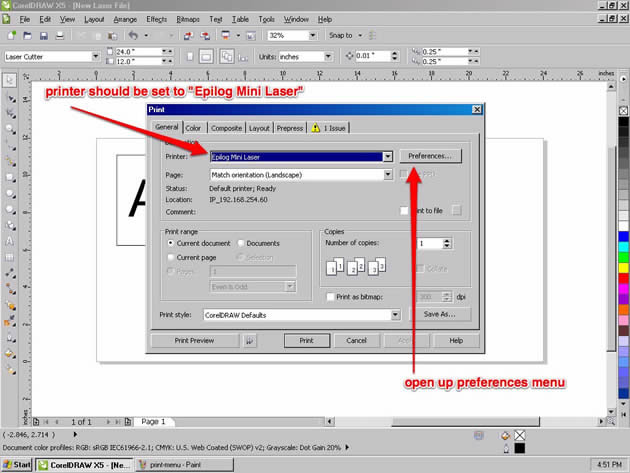The image size is (630, 473).
Task: Select the Polygon tool
Action: [x=10, y=210]
